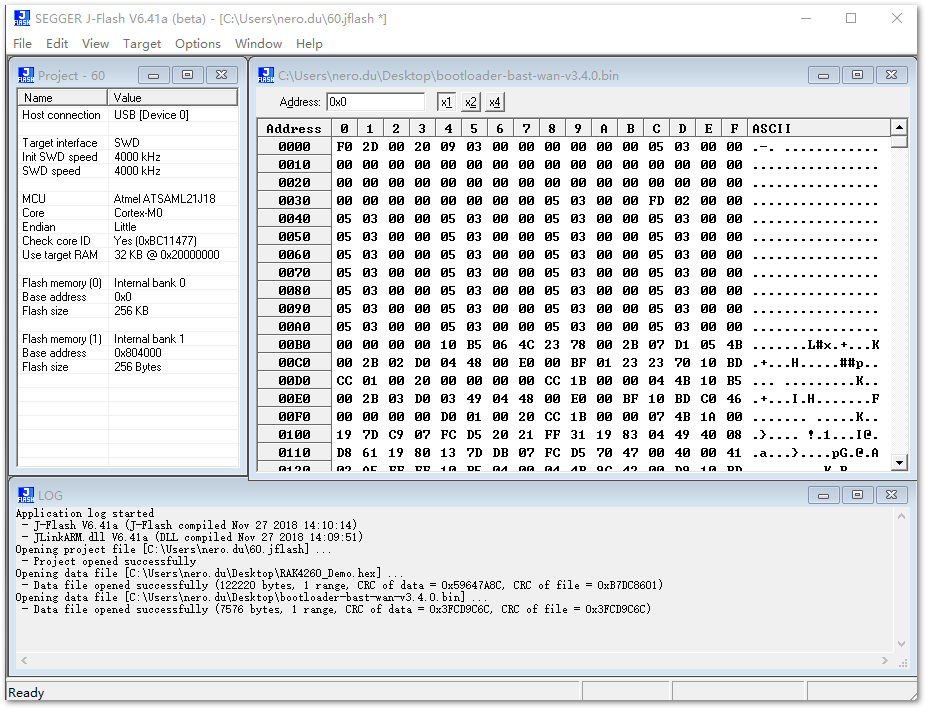
Task: Select the Target interface SWD value
Action: [x=127, y=143]
